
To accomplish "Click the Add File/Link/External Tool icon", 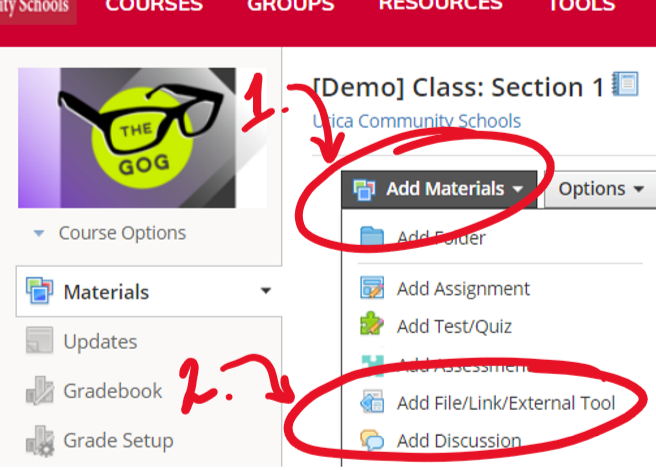I will tap(372, 403).
